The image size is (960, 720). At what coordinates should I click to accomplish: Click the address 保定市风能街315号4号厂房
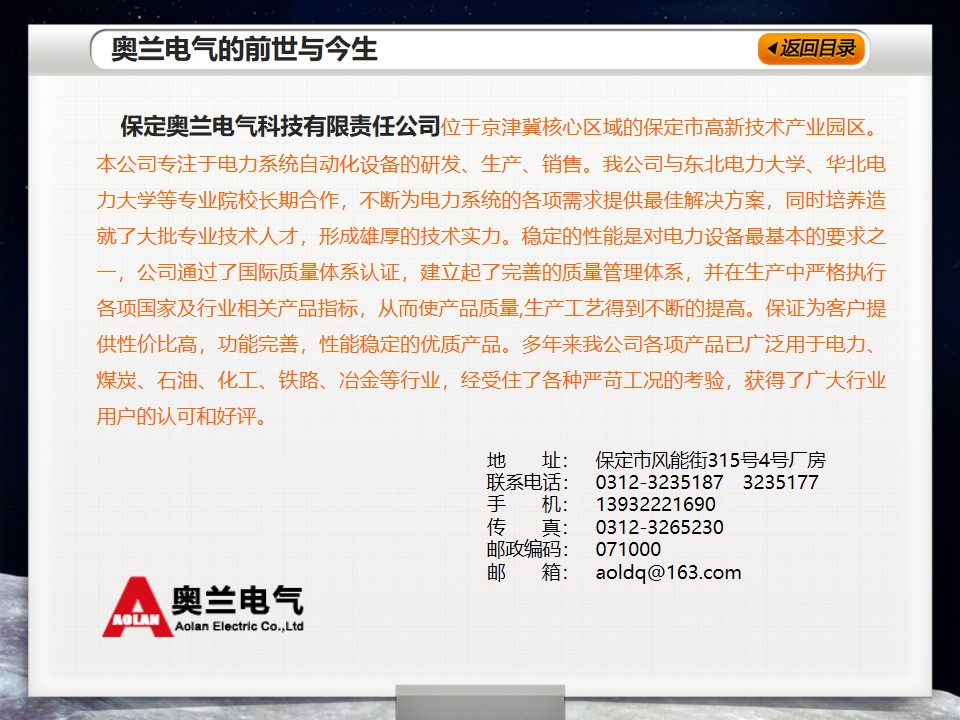tap(710, 460)
